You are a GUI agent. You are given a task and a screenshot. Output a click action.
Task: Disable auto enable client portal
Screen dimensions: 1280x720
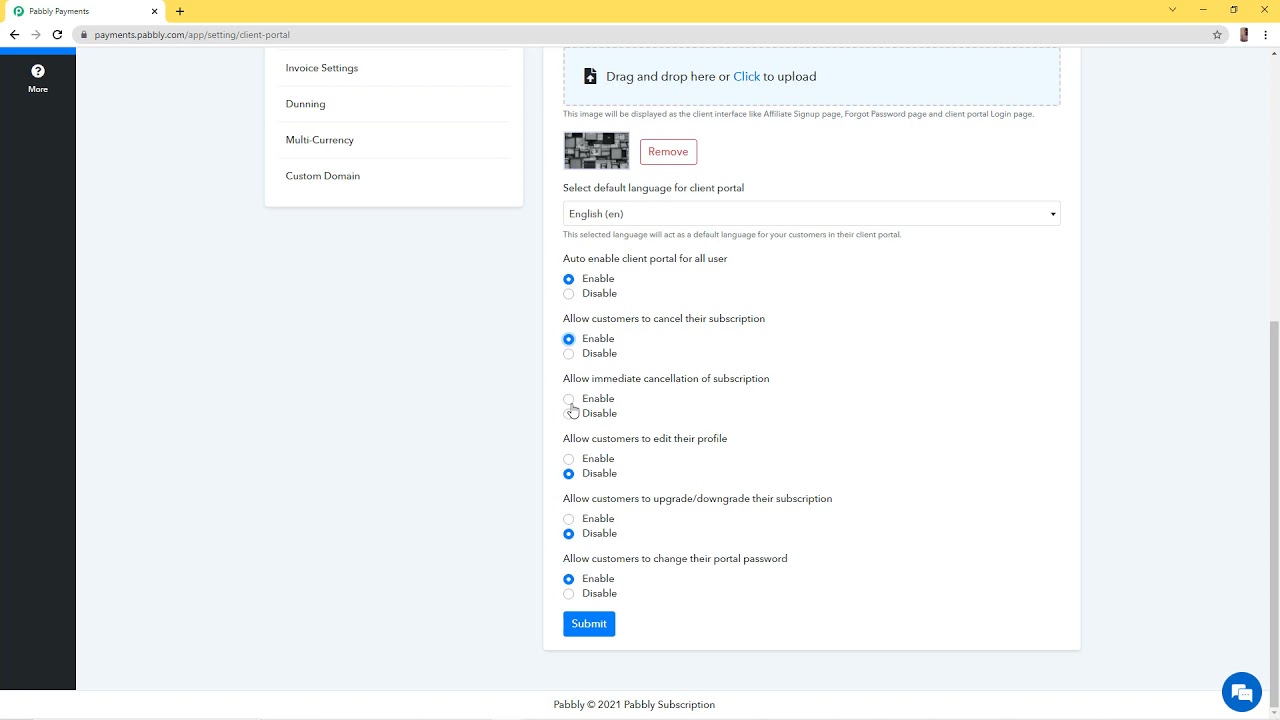point(569,293)
